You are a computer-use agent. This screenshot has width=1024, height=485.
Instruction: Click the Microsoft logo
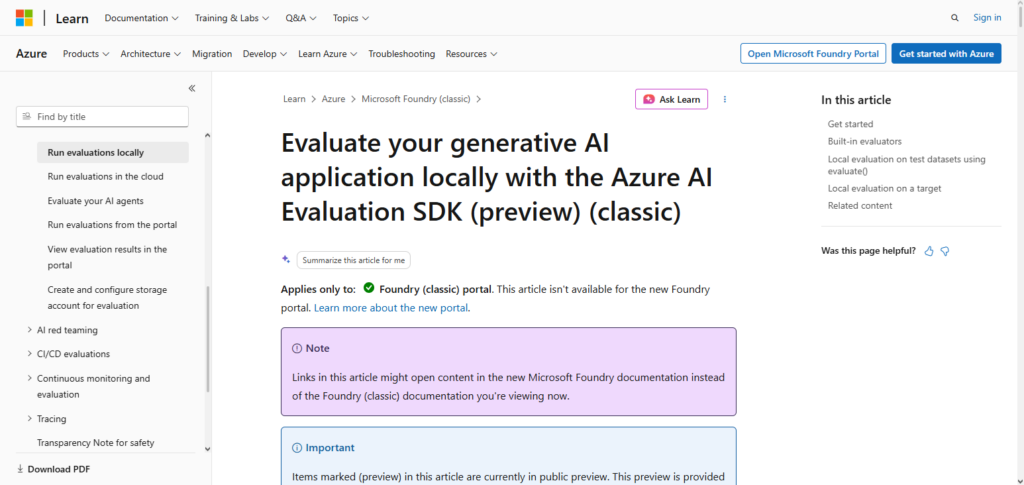click(24, 18)
